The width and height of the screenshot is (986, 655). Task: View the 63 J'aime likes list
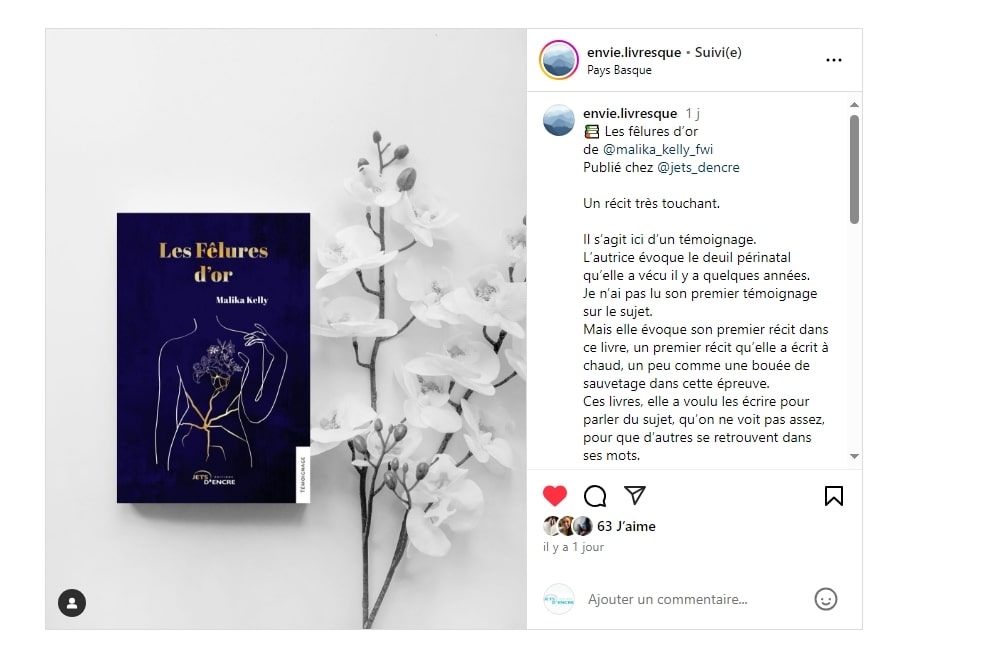click(x=626, y=527)
